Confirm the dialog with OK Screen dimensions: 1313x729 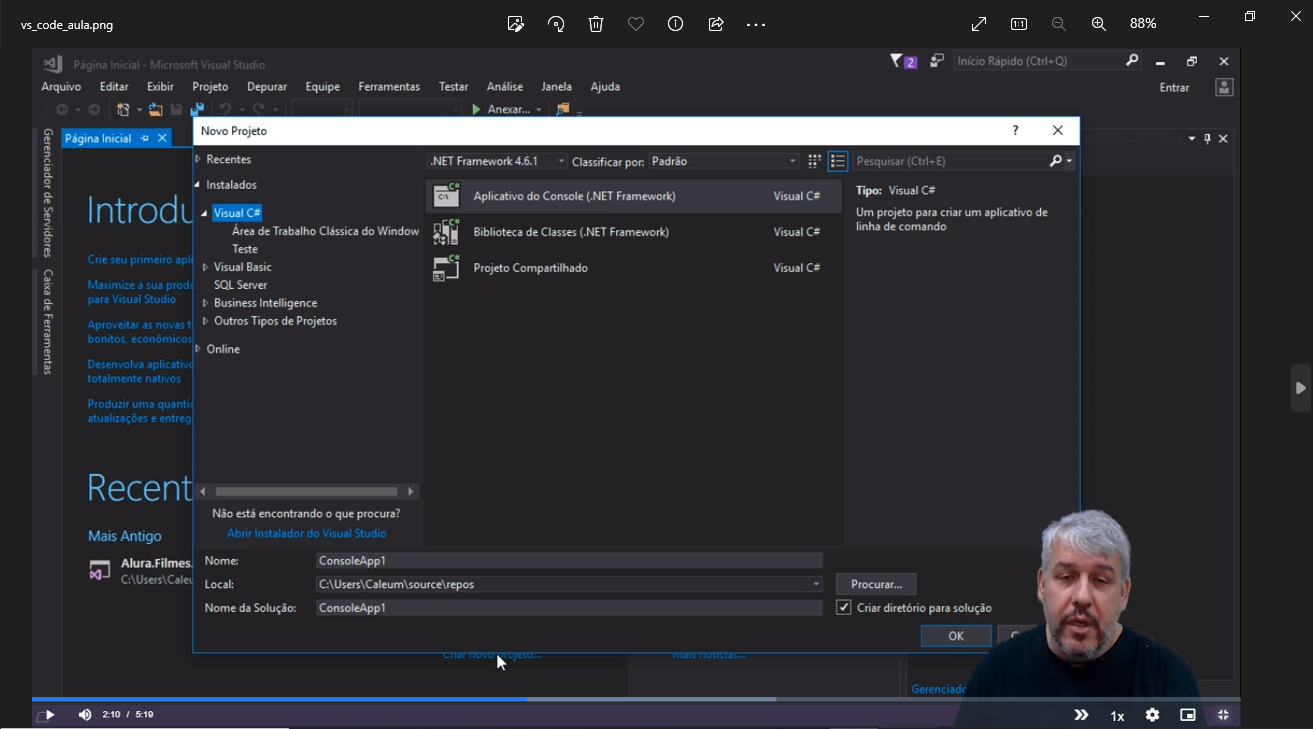(x=956, y=636)
